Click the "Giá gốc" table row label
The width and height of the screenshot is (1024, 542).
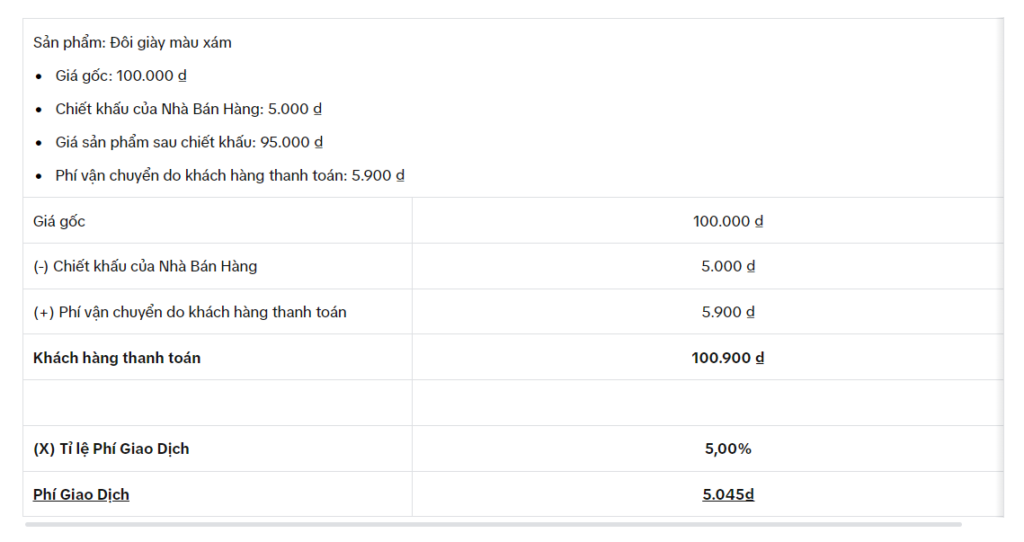[x=59, y=221]
